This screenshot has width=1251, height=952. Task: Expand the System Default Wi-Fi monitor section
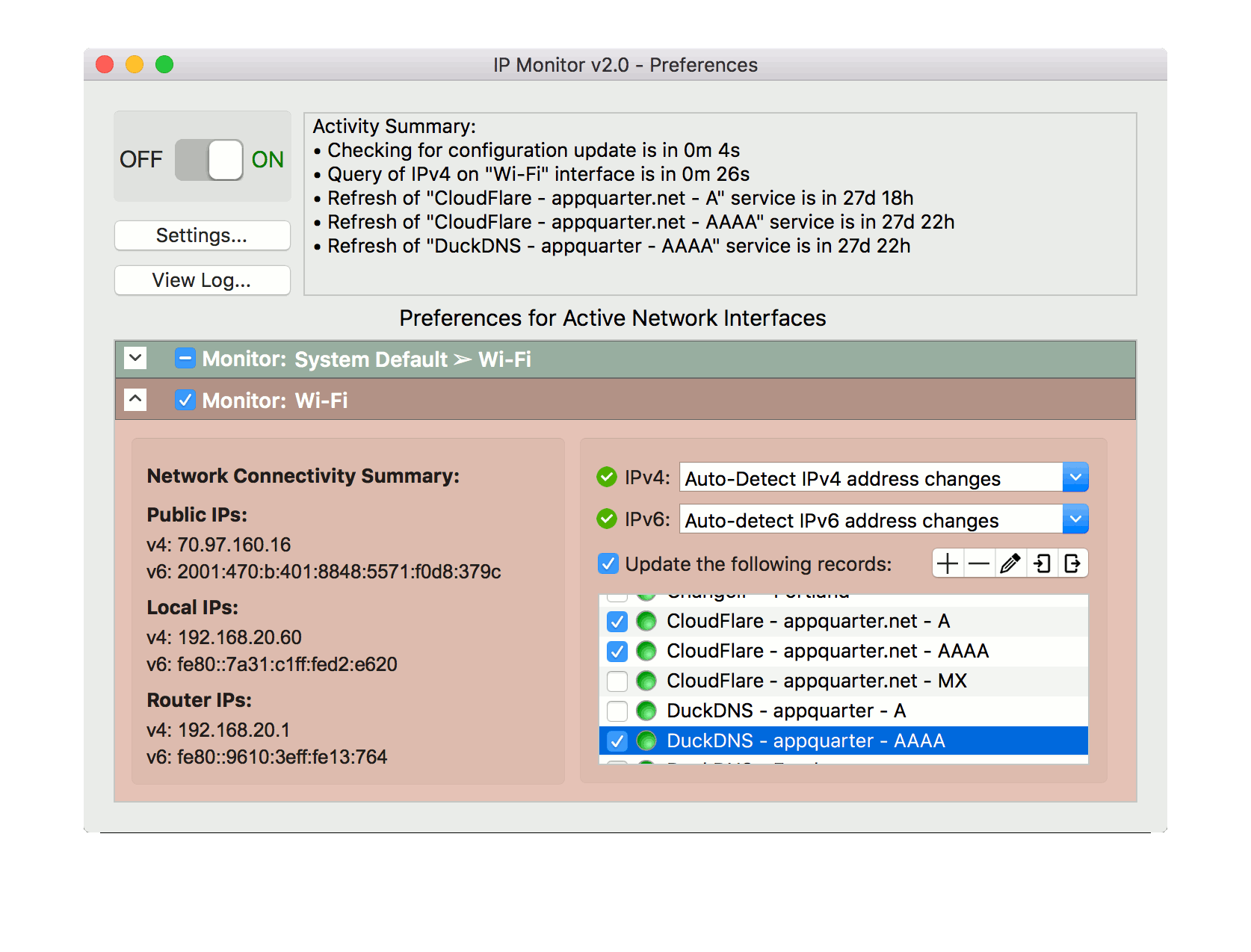point(135,359)
